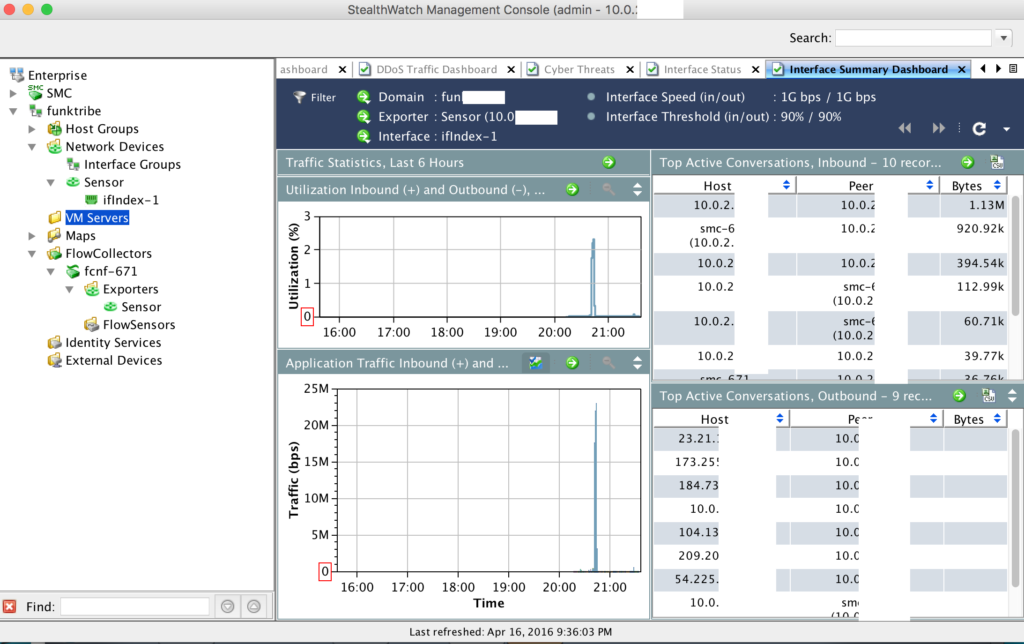
Task: Click green arrow beside Traffic Statistics title
Action: 608,162
